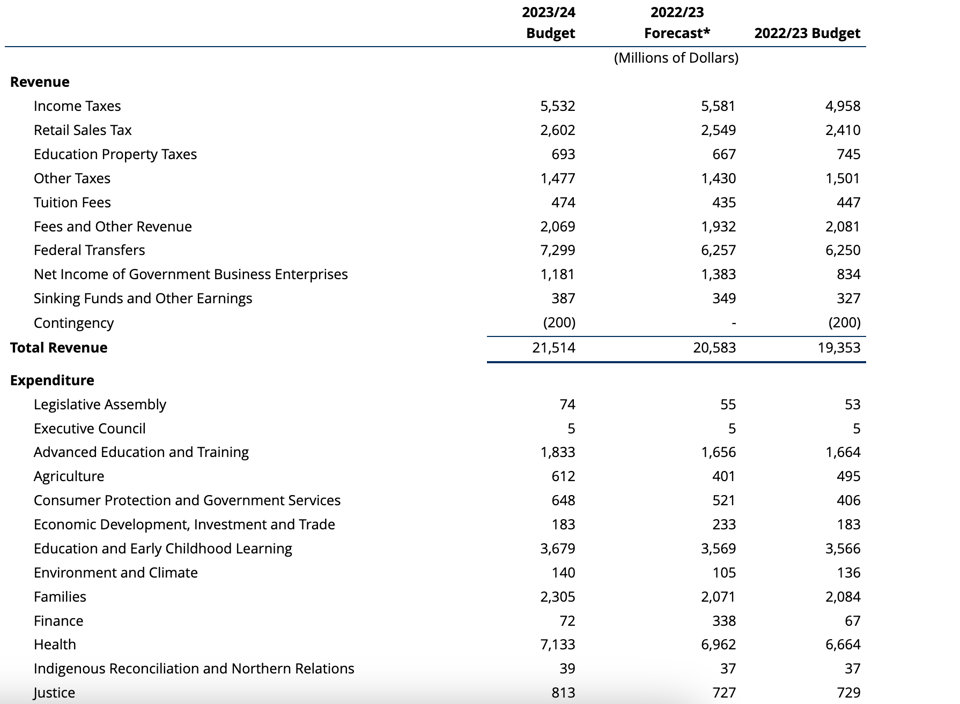
Task: Click 'Sinking Funds and Other Earnings'
Action: click(x=143, y=298)
